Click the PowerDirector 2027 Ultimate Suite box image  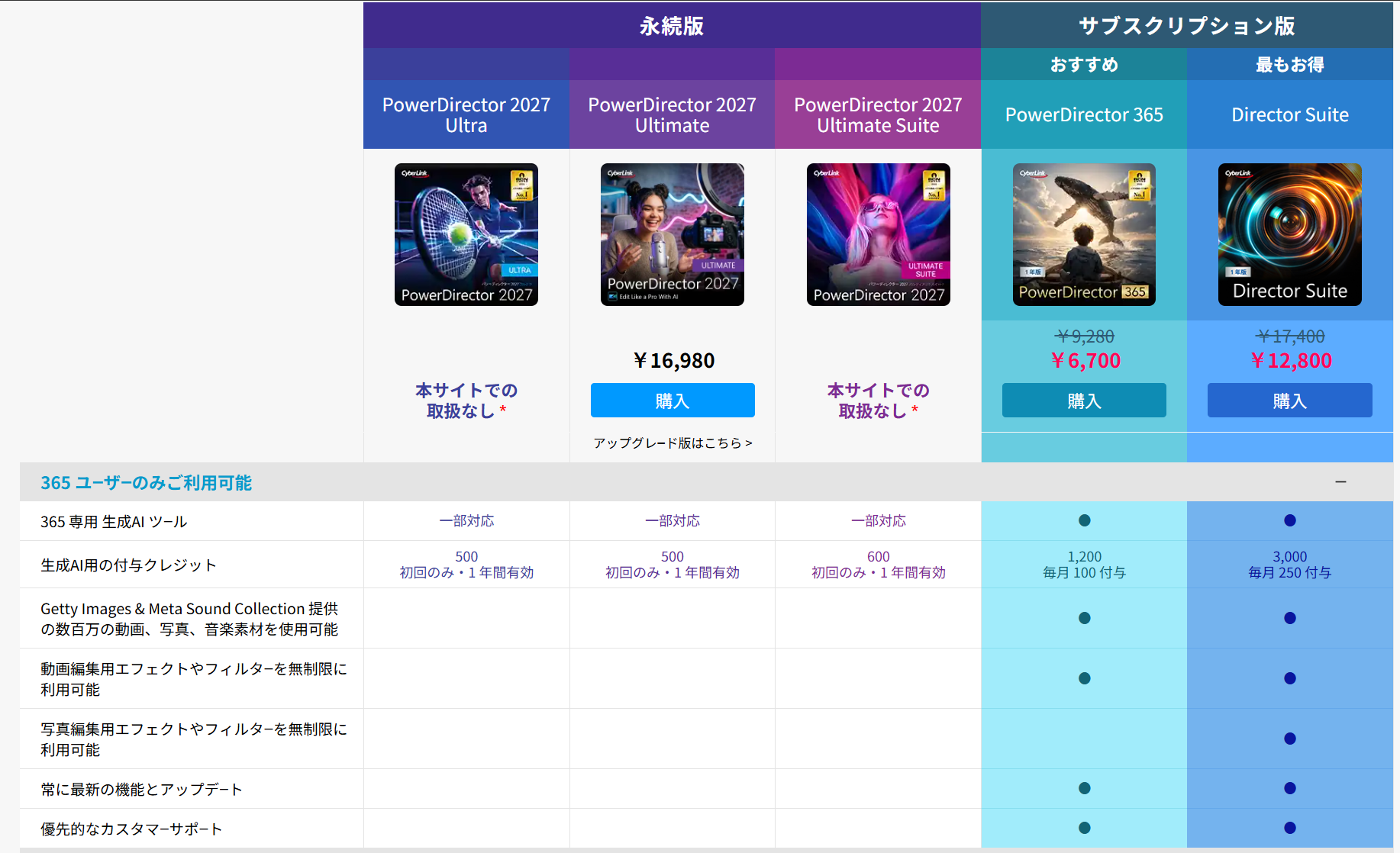pyautogui.click(x=878, y=234)
